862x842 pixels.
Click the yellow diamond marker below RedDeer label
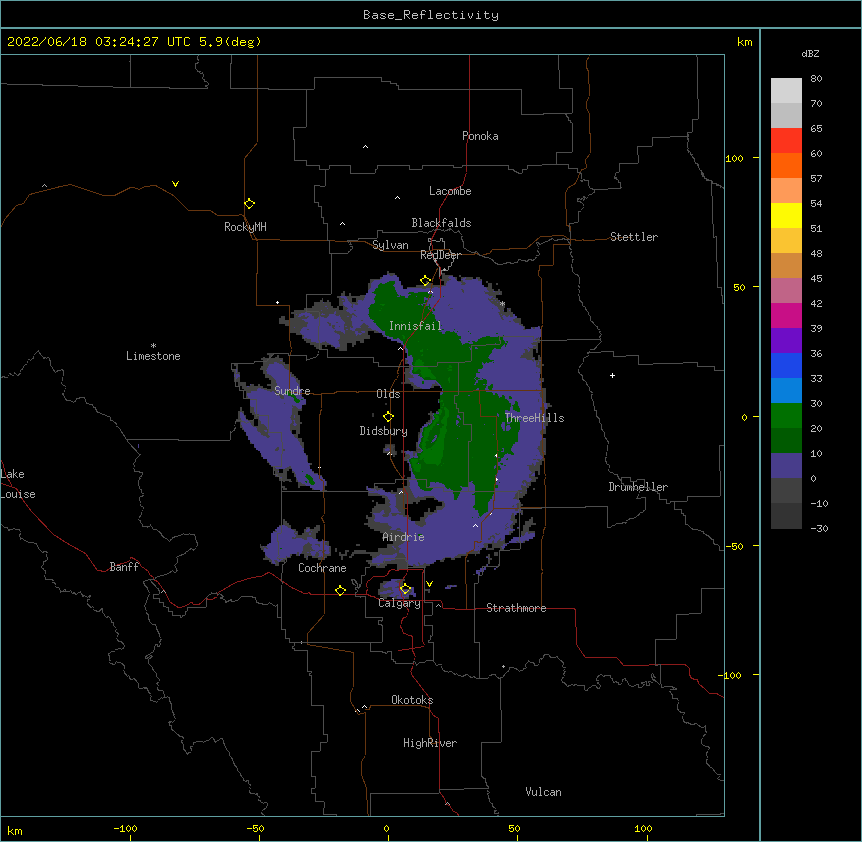tap(425, 280)
